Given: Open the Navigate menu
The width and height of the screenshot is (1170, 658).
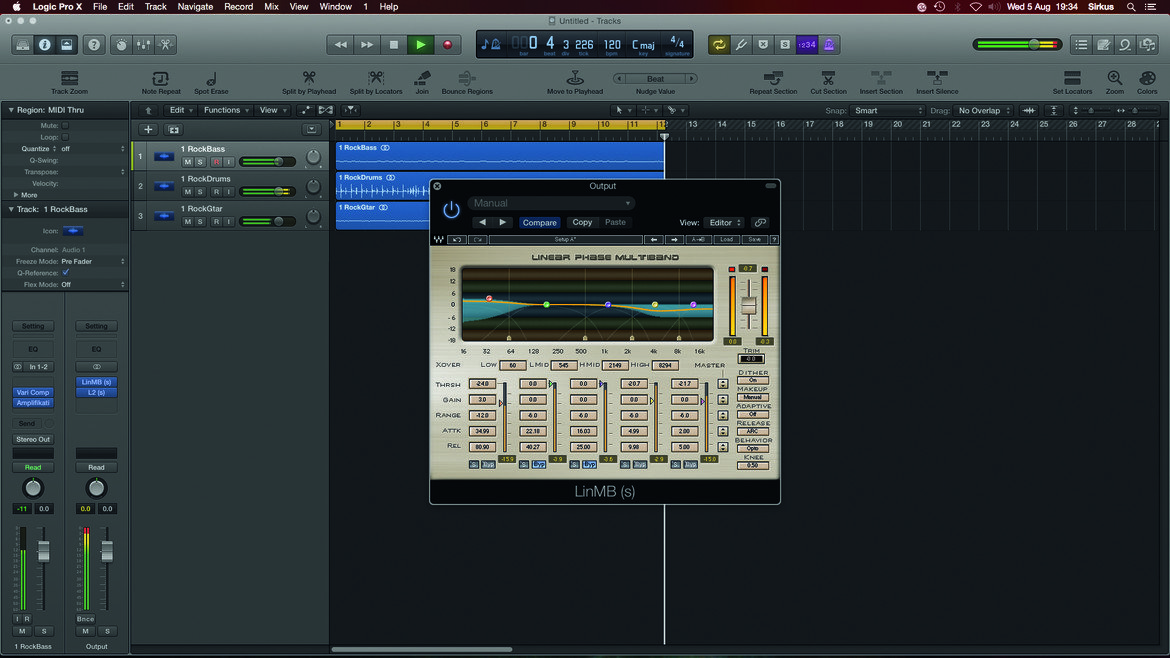Looking at the screenshot, I should pos(195,7).
